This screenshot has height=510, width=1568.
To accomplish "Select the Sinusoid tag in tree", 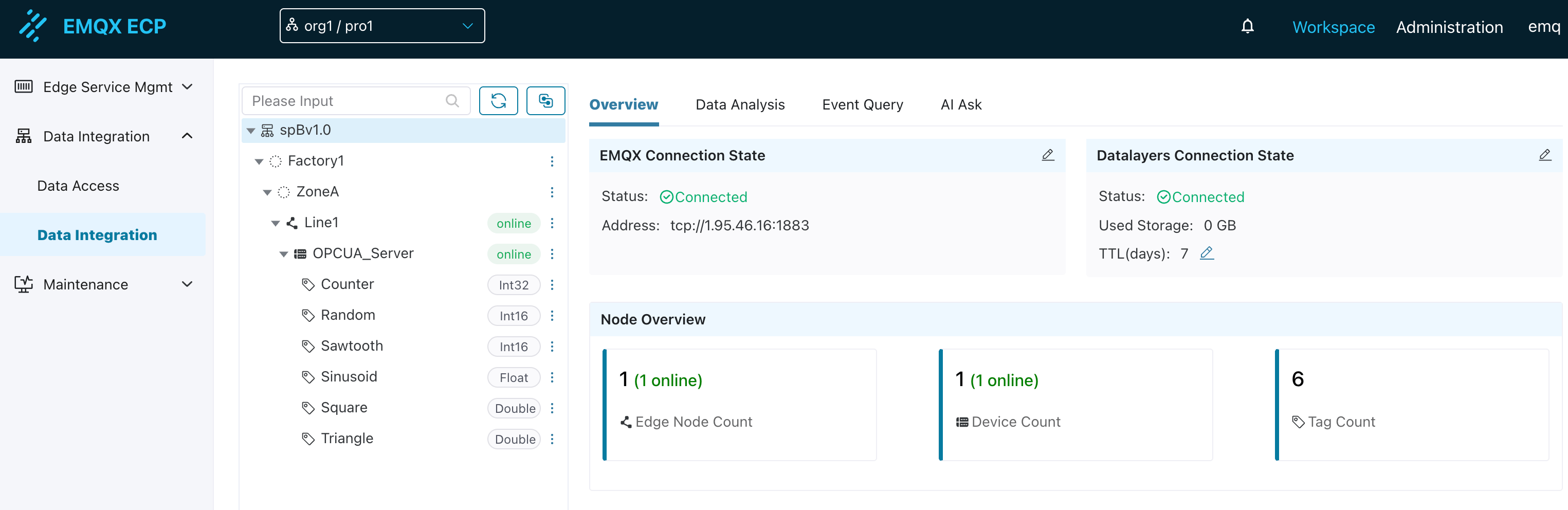I will (348, 377).
